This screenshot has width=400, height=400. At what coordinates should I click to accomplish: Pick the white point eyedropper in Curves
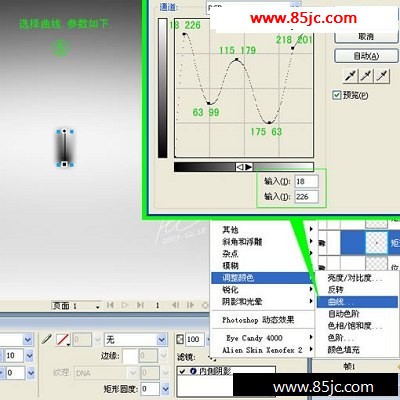[x=382, y=76]
